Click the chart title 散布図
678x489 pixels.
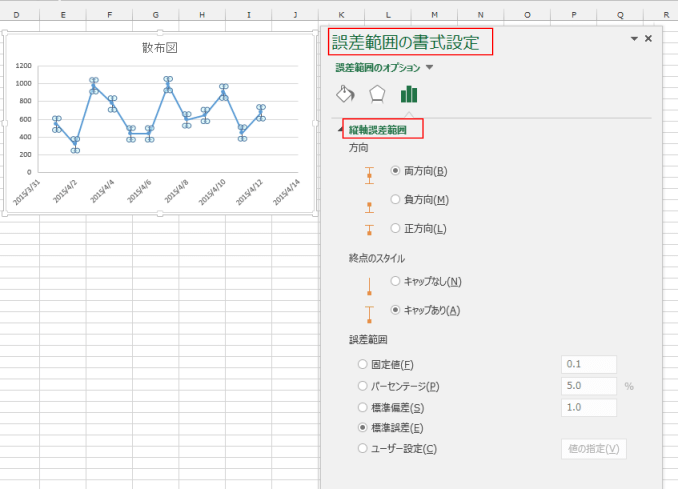click(160, 48)
